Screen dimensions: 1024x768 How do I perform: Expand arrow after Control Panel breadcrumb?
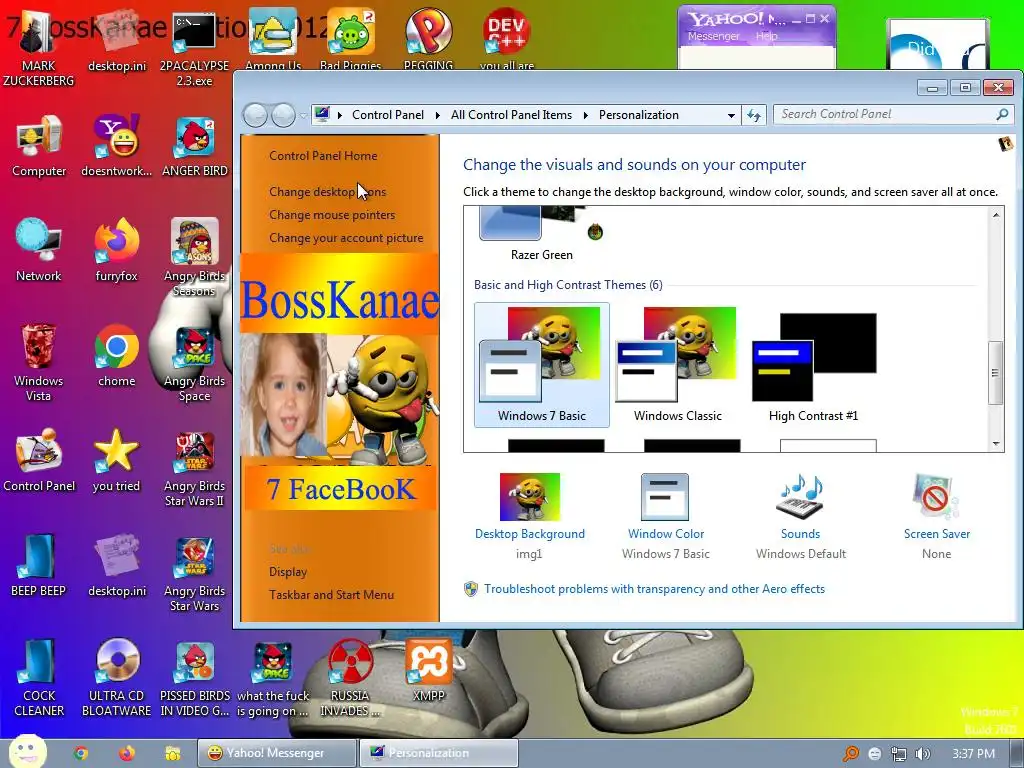tap(437, 115)
